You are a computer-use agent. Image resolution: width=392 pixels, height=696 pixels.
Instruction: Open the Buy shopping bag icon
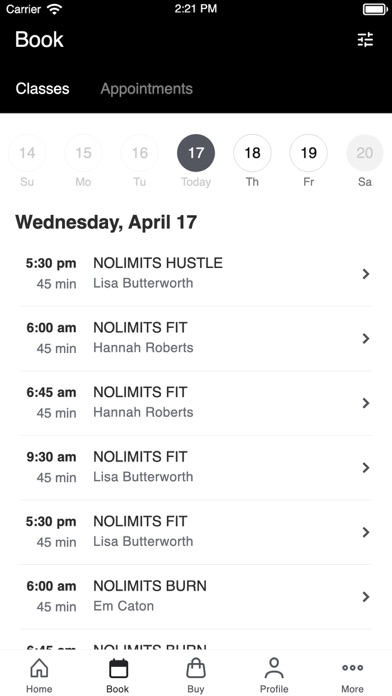196,668
